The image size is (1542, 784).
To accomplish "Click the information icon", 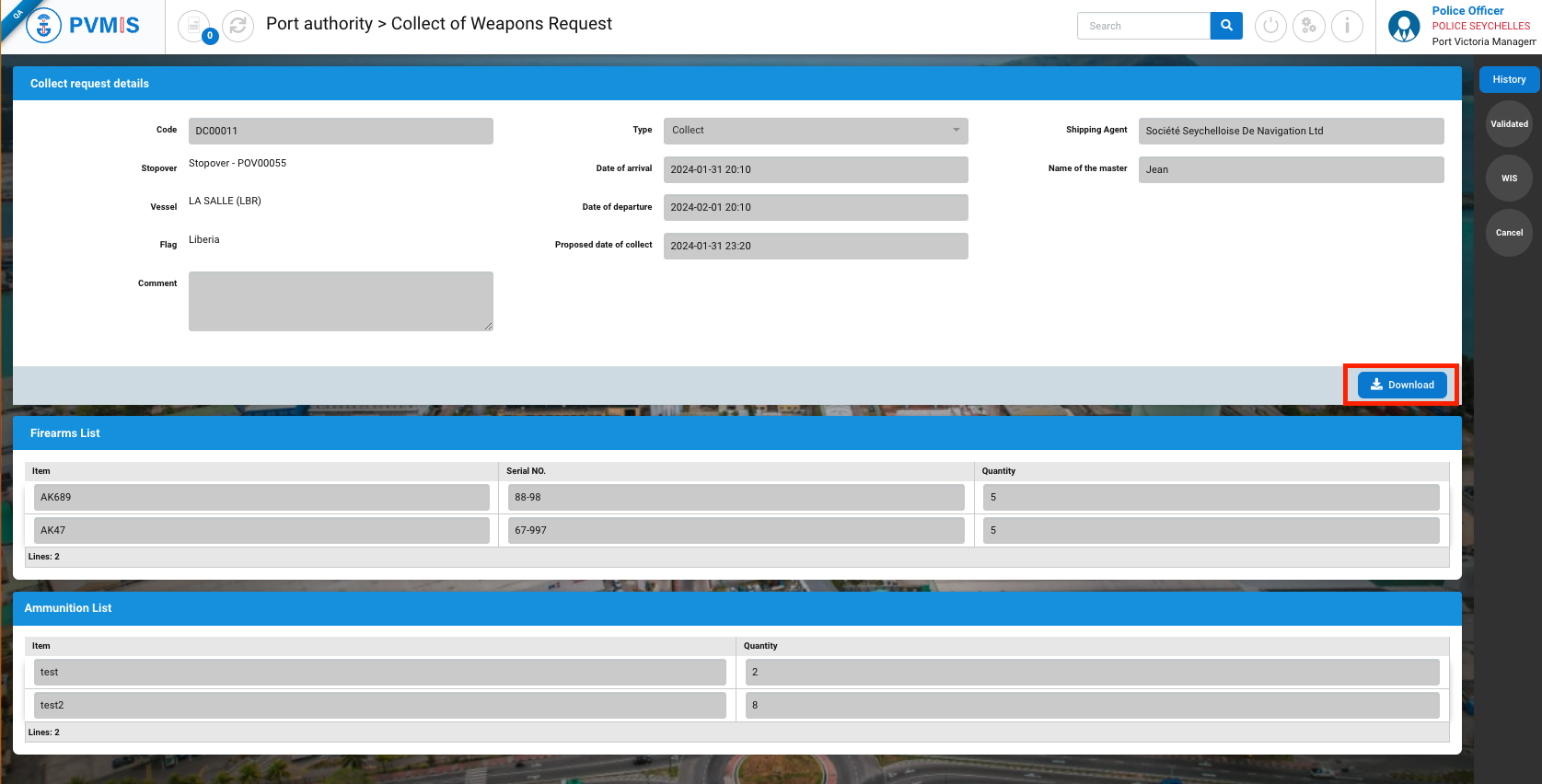I will pos(1347,26).
